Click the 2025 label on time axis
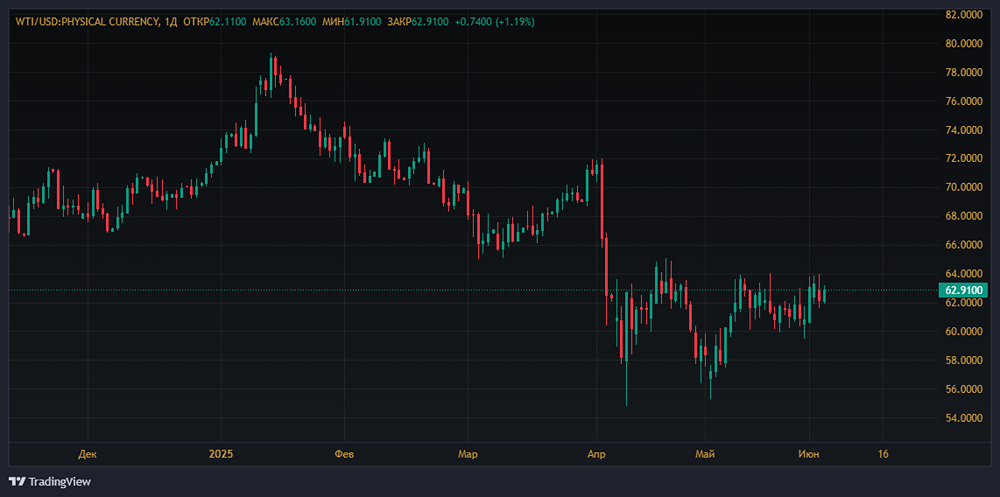Viewport: 1000px width, 497px height. 221,454
